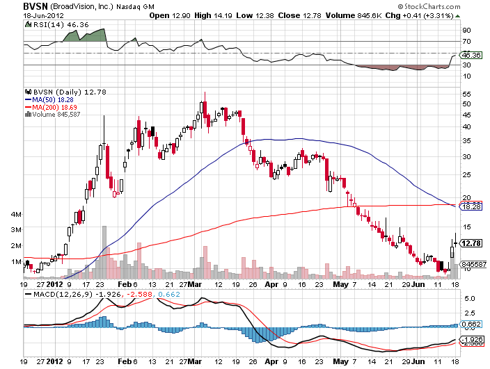490x369 pixels.
Task: Click the blue line marker before MA(50)
Action: tap(28, 100)
